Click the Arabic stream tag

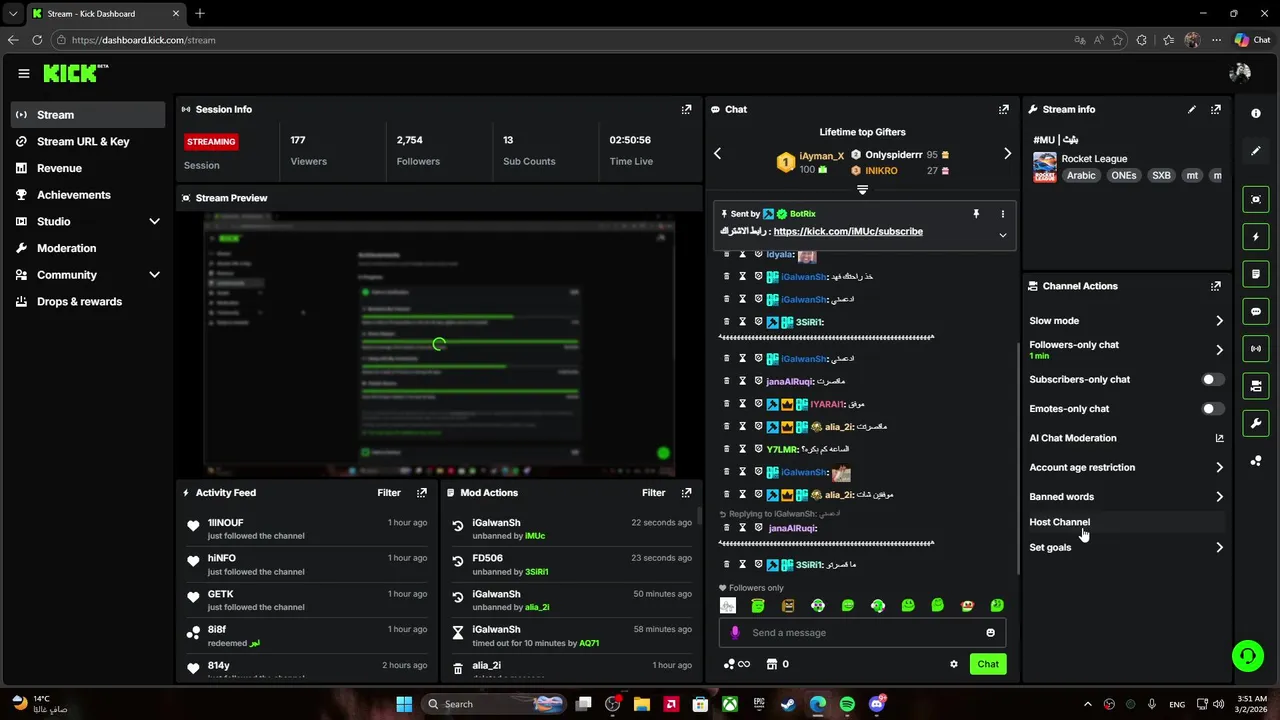(1081, 176)
